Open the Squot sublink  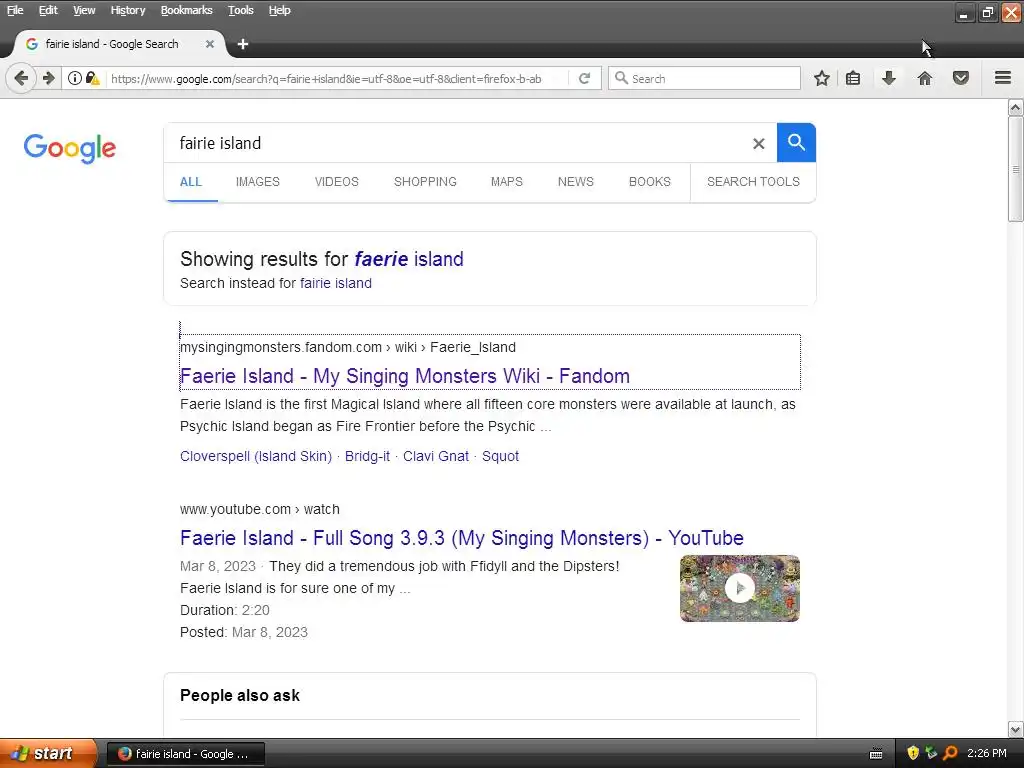click(500, 456)
